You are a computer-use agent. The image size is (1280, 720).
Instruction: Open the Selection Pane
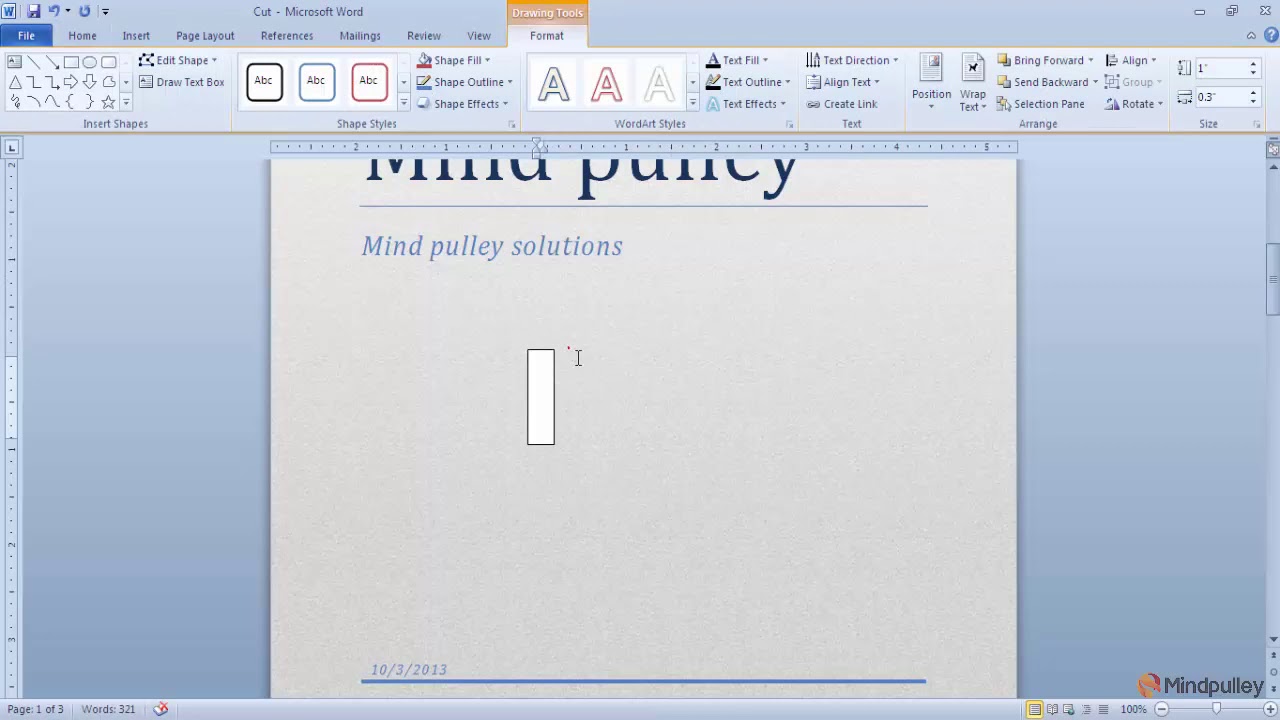pyautogui.click(x=1040, y=104)
